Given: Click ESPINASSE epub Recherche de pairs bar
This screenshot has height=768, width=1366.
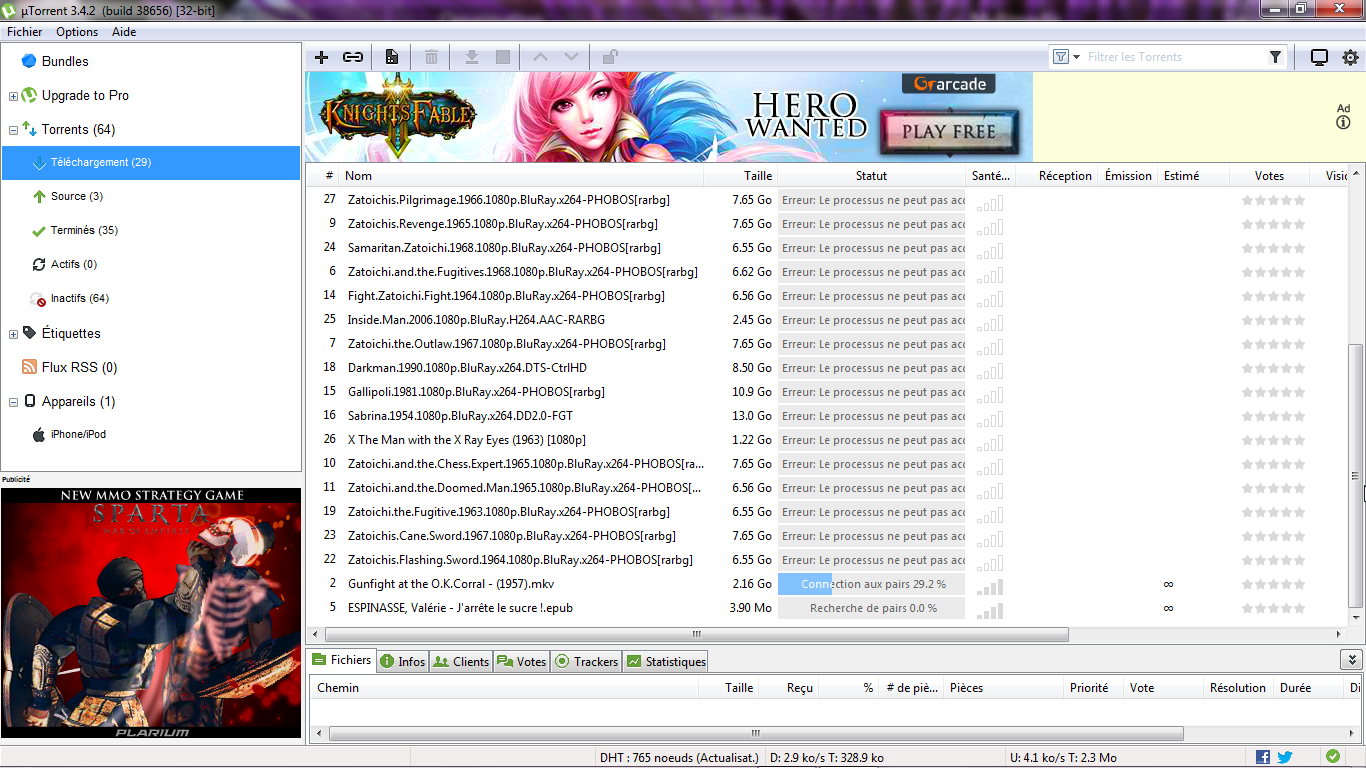Looking at the screenshot, I should click(x=871, y=608).
